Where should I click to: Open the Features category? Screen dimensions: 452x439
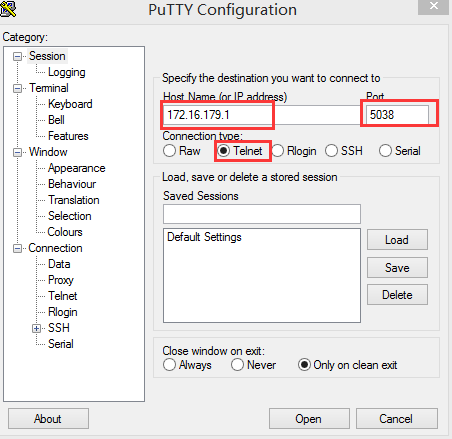tap(68, 136)
